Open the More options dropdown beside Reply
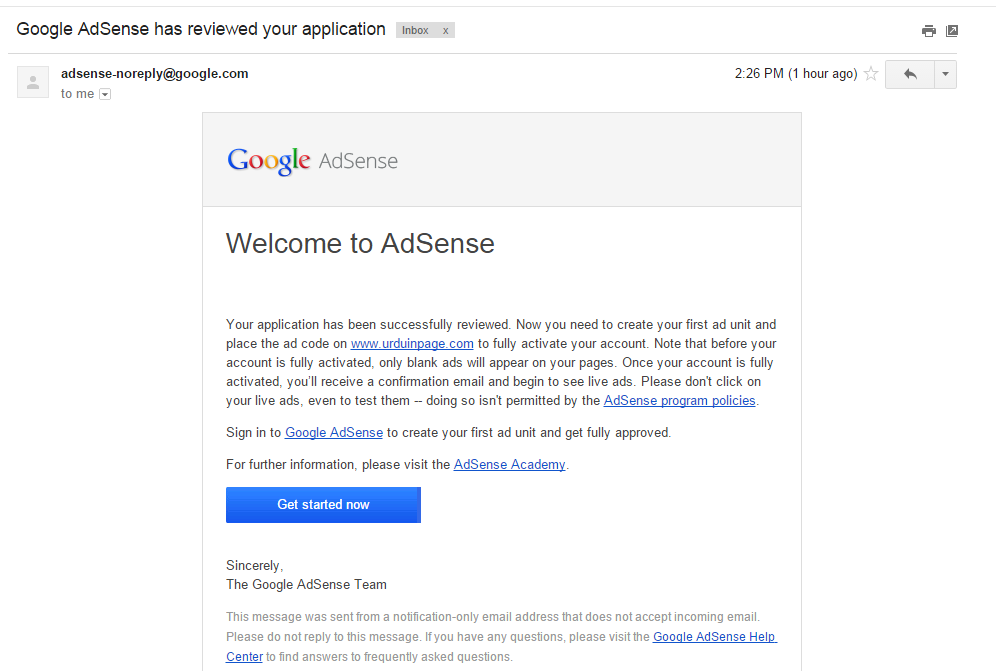The width and height of the screenshot is (996, 671). (x=945, y=74)
